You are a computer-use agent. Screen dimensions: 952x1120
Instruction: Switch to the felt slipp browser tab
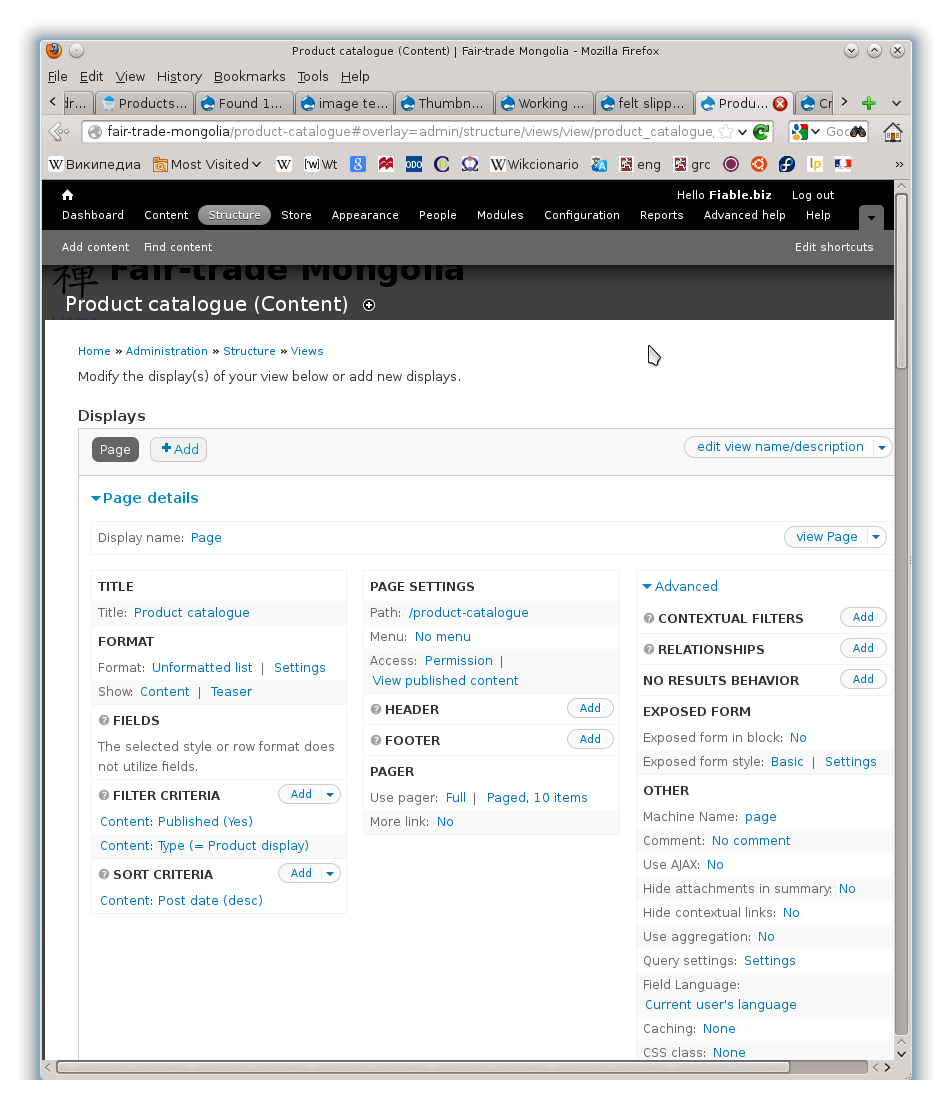643,102
